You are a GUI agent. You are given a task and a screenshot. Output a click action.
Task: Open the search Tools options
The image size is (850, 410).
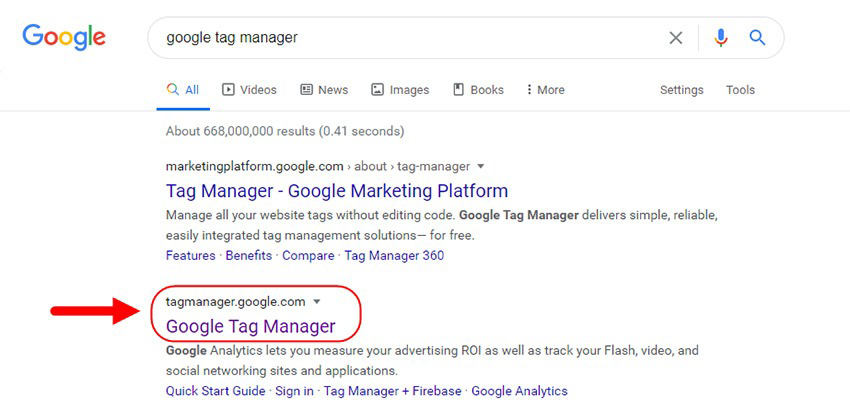tap(740, 90)
